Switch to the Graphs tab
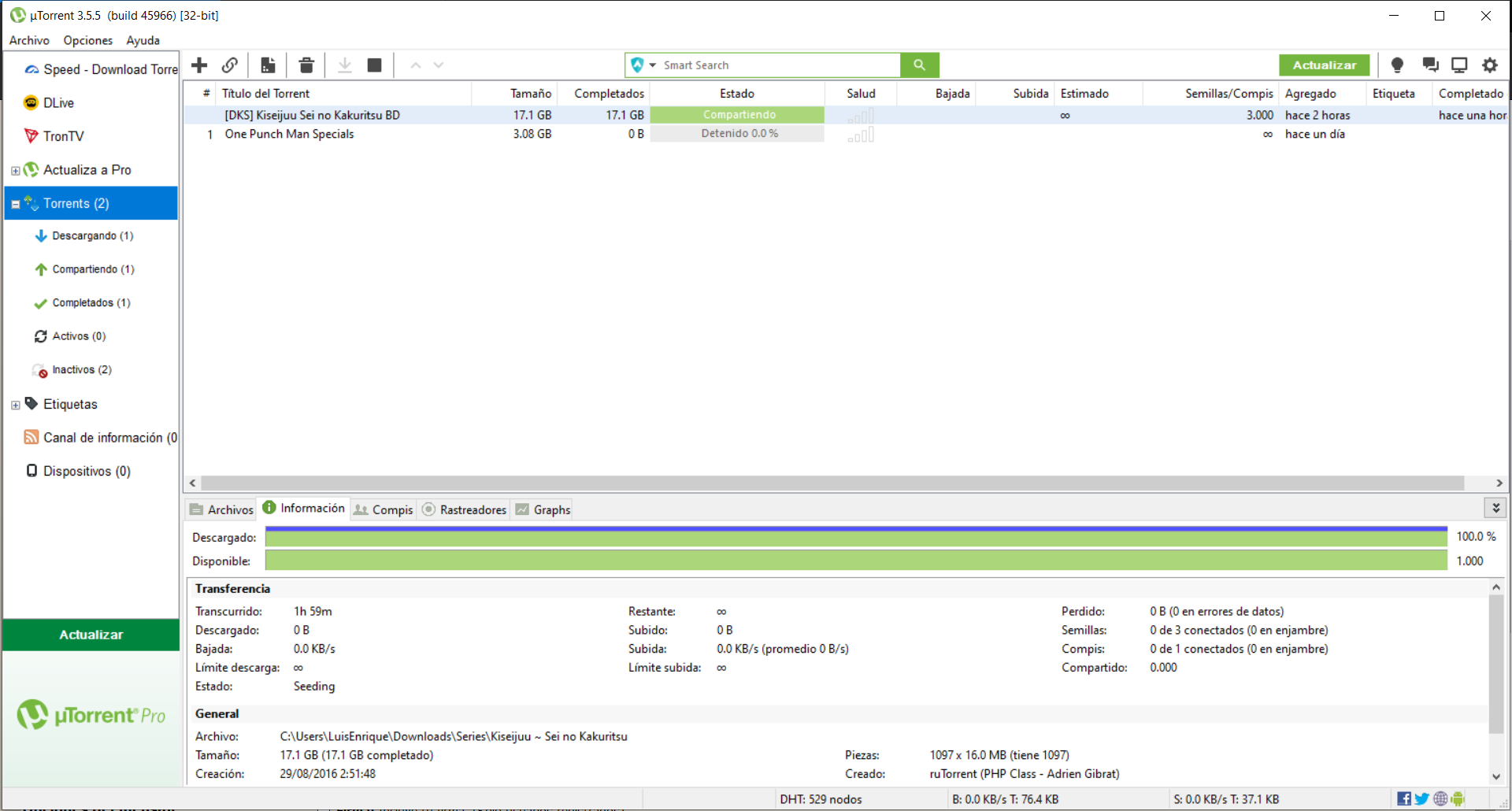Screen dimensions: 1512x811 coord(543,509)
